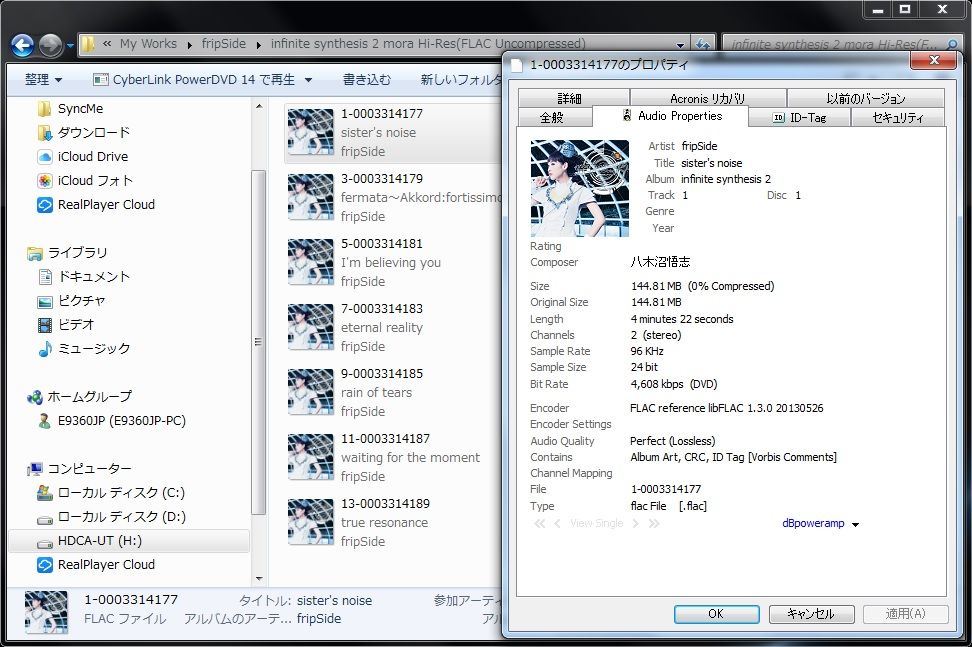Select コンピューター in the navigation pane
972x647 pixels.
tap(89, 469)
